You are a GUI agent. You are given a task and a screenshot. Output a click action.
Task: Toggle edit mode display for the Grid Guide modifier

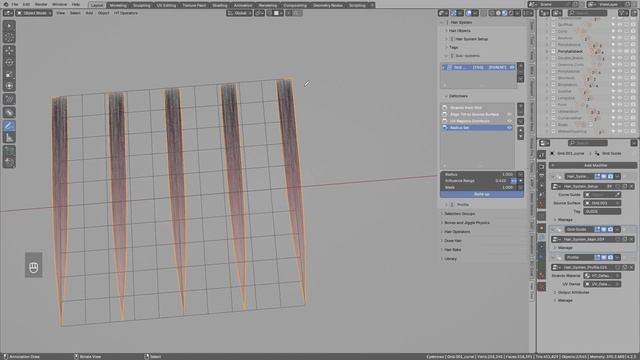597,229
